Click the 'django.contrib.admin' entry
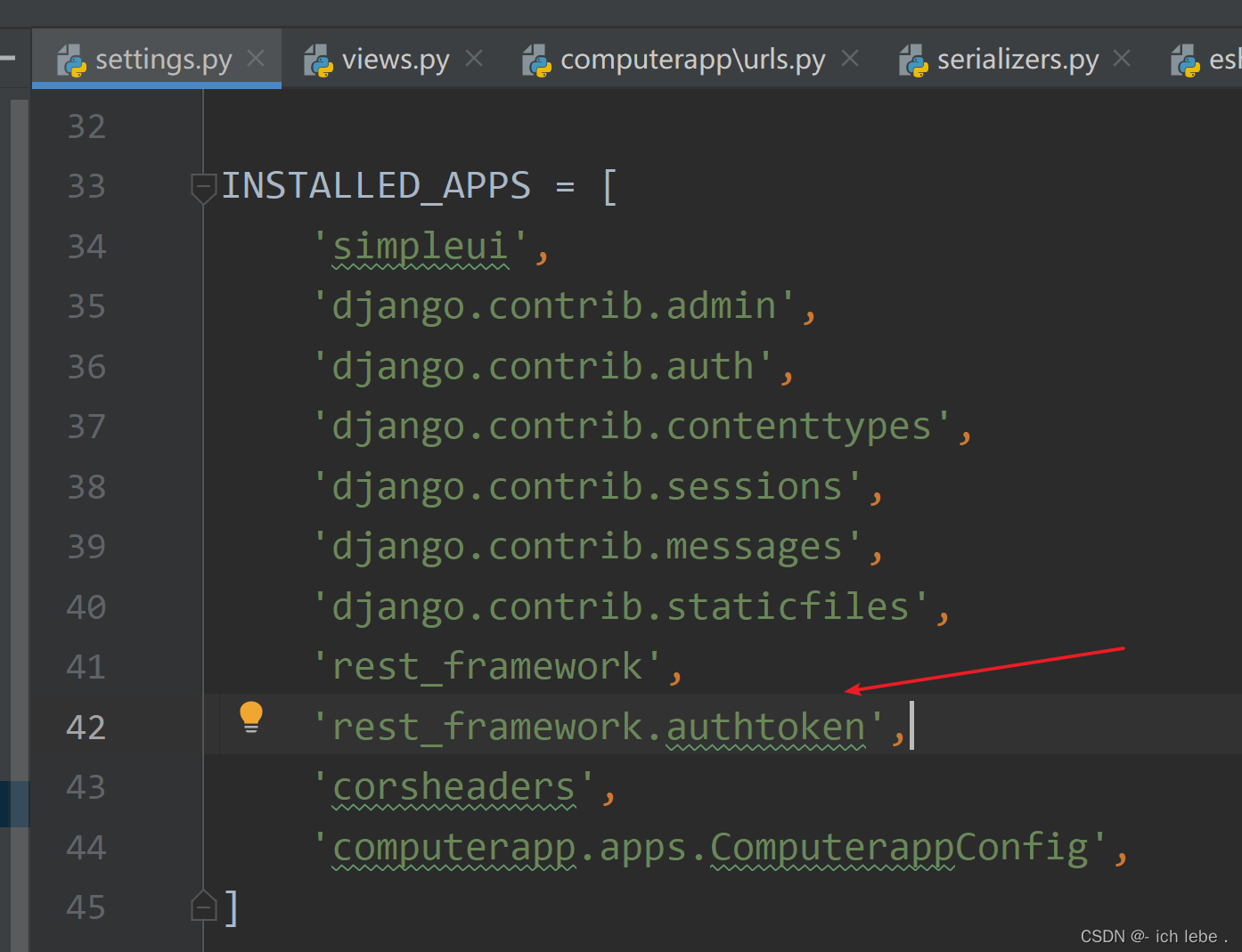 coord(553,306)
